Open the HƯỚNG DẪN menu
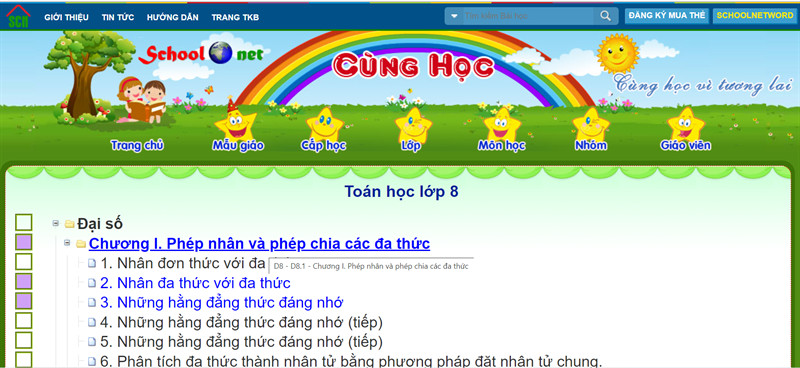Viewport: 800px width, 368px height. click(x=173, y=17)
